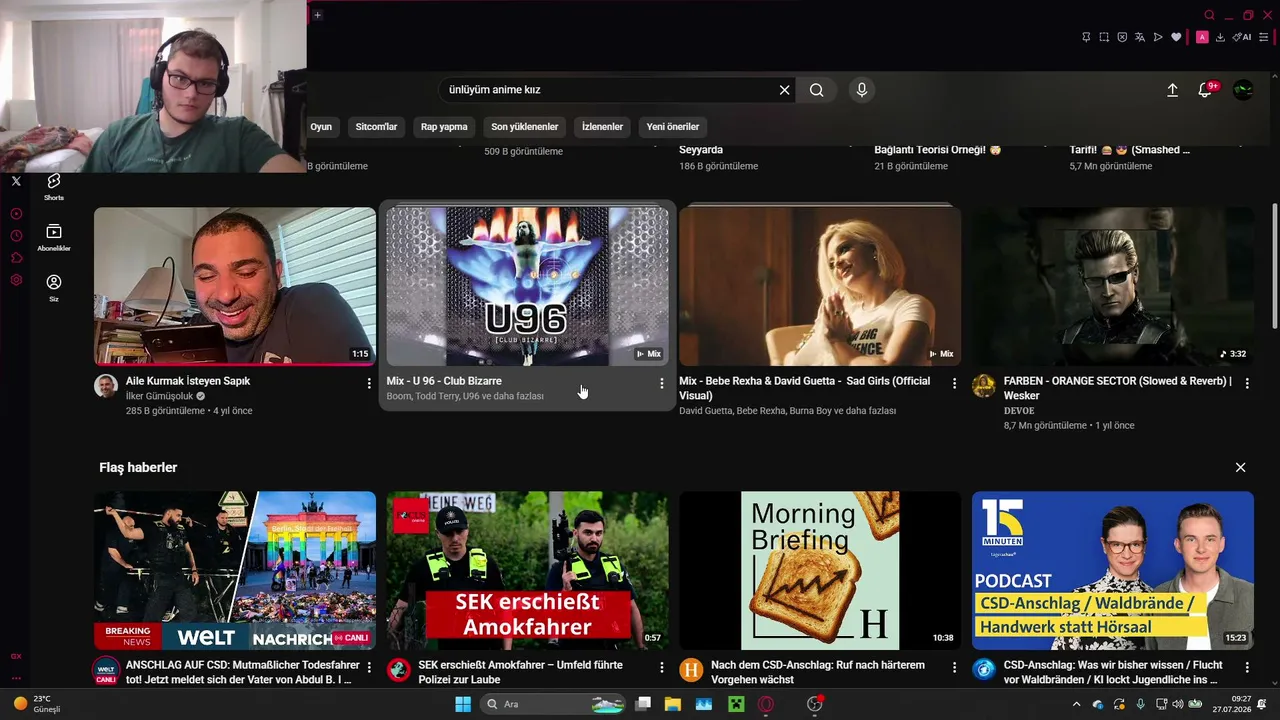The width and height of the screenshot is (1280, 720).
Task: Open options for SEK erschießt Amokfahrer video
Action: click(x=661, y=667)
